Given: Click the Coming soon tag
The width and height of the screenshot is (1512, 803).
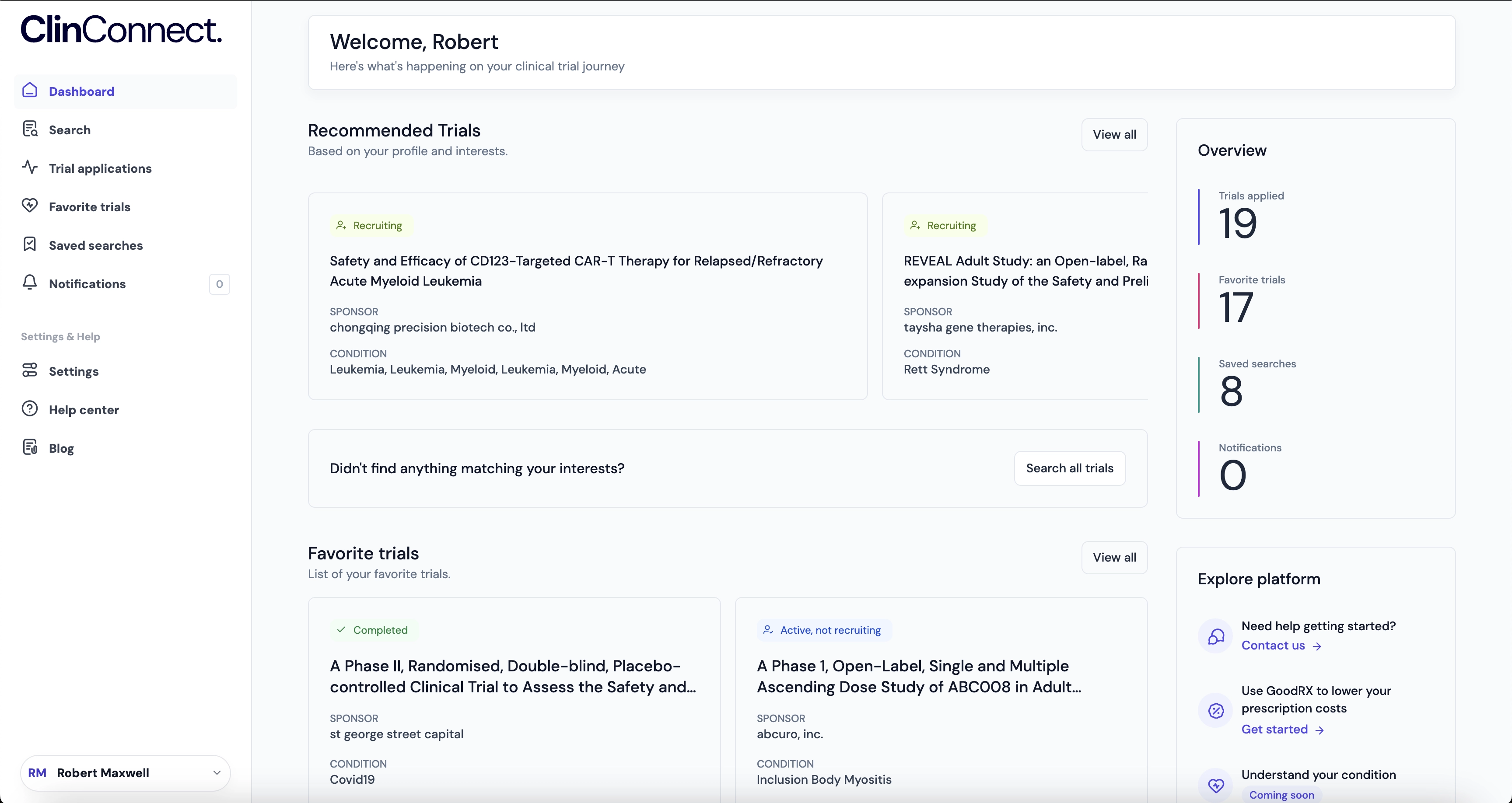Looking at the screenshot, I should click(1281, 795).
